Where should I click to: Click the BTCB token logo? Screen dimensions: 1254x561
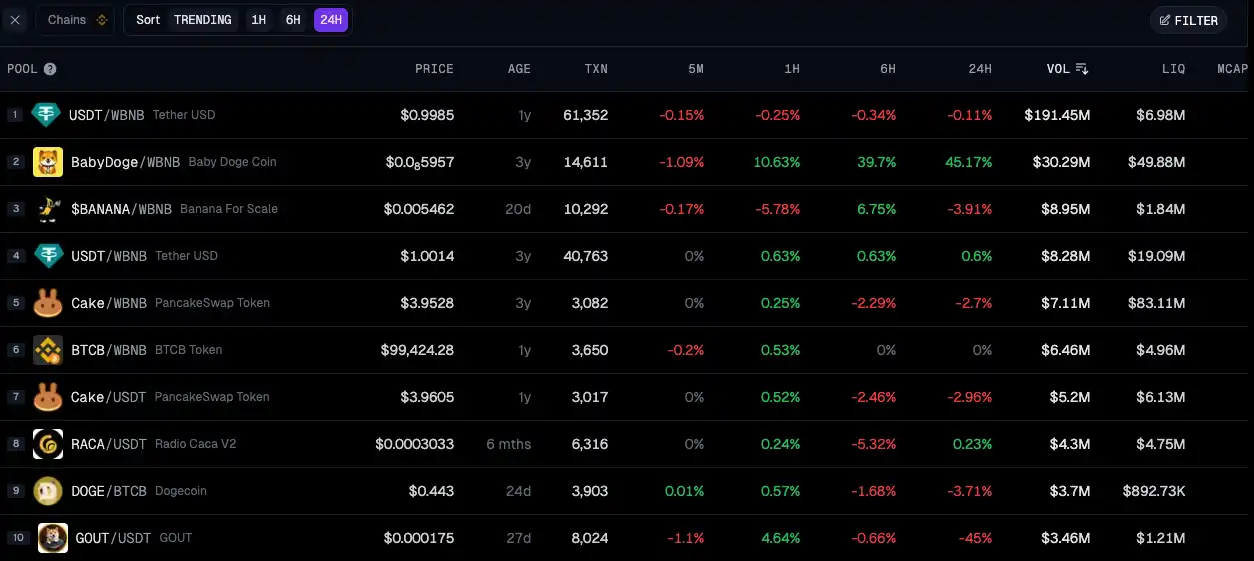[48, 350]
